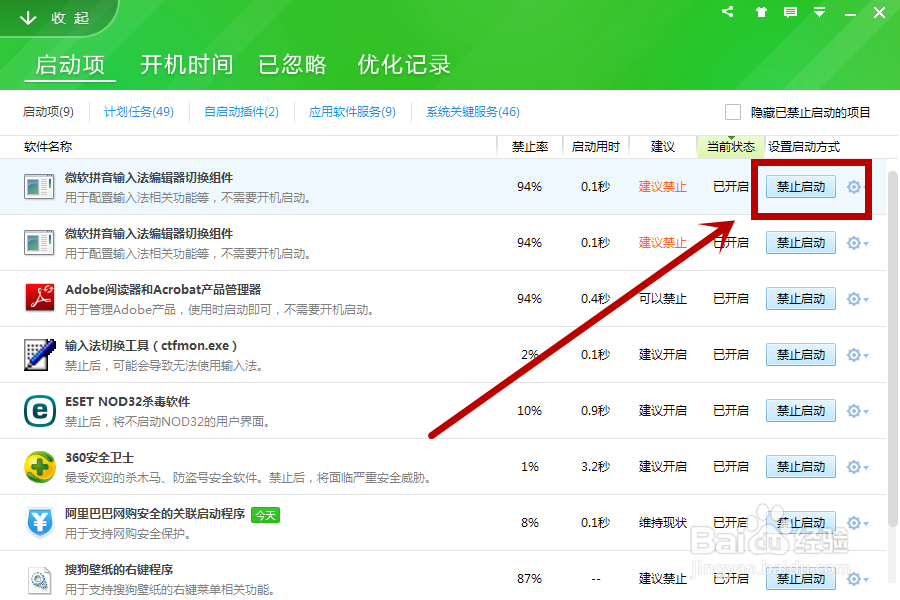The height and width of the screenshot is (600, 900).
Task: Click the green 今天 badge
Action: (265, 515)
